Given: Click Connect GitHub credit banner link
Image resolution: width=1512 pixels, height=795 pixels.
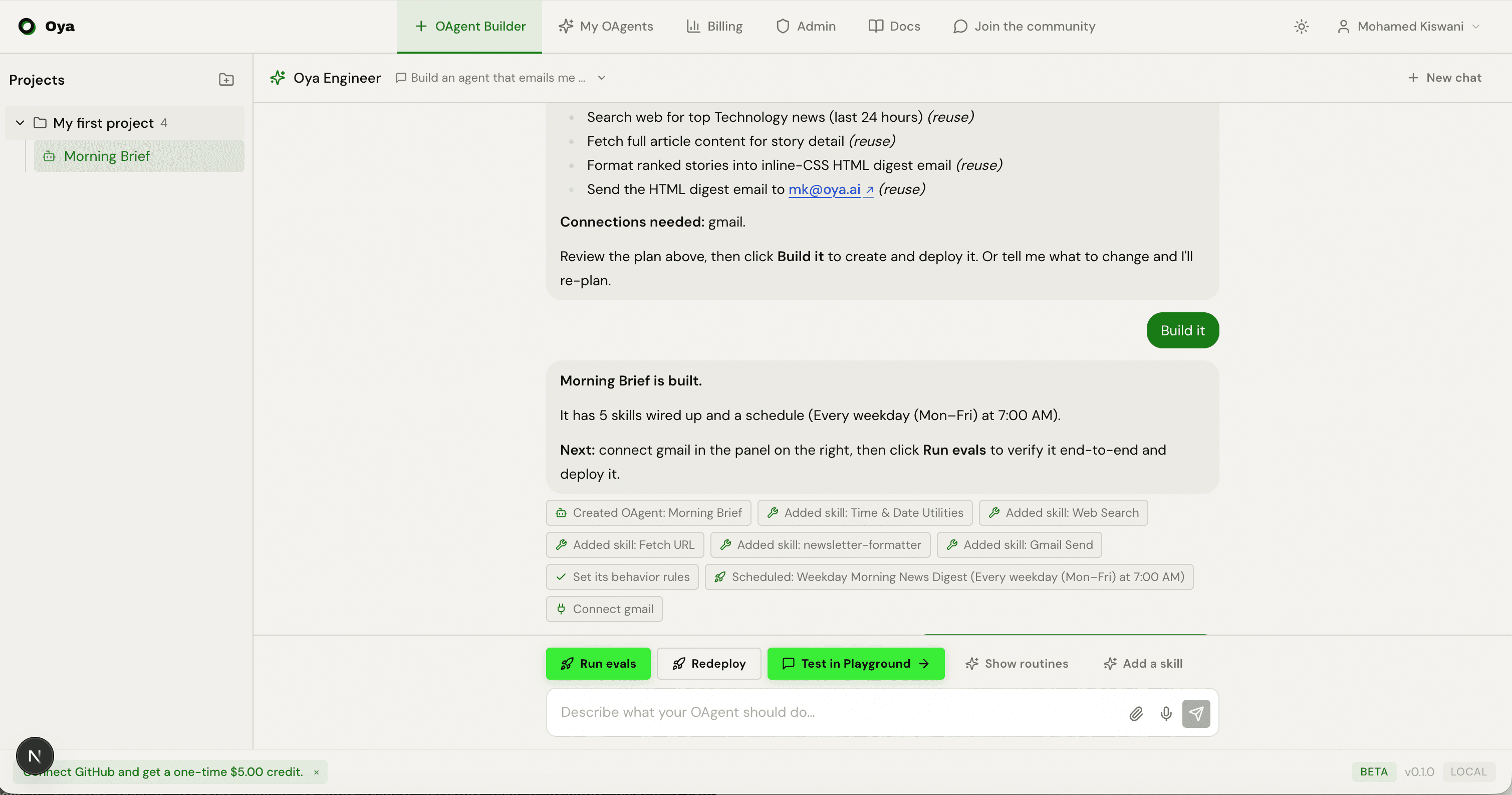Looking at the screenshot, I should tap(163, 771).
